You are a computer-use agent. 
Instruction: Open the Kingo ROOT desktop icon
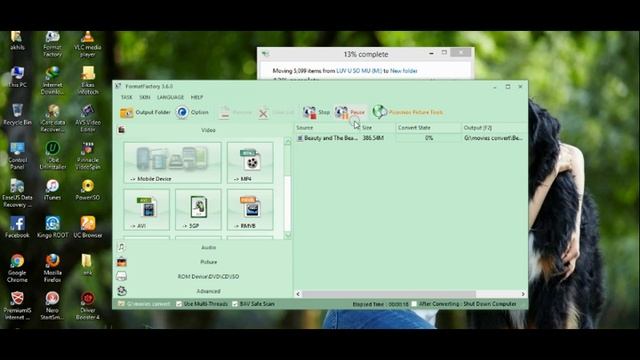[52, 227]
